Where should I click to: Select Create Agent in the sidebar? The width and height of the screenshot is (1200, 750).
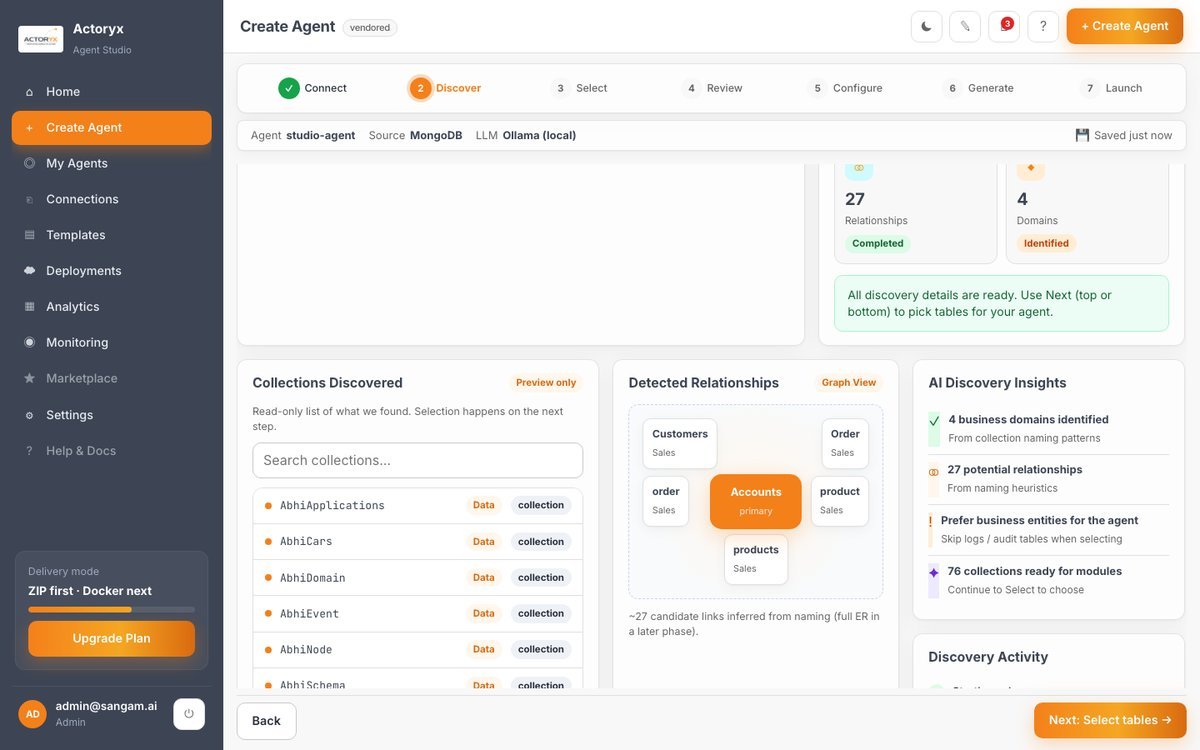pyautogui.click(x=111, y=128)
